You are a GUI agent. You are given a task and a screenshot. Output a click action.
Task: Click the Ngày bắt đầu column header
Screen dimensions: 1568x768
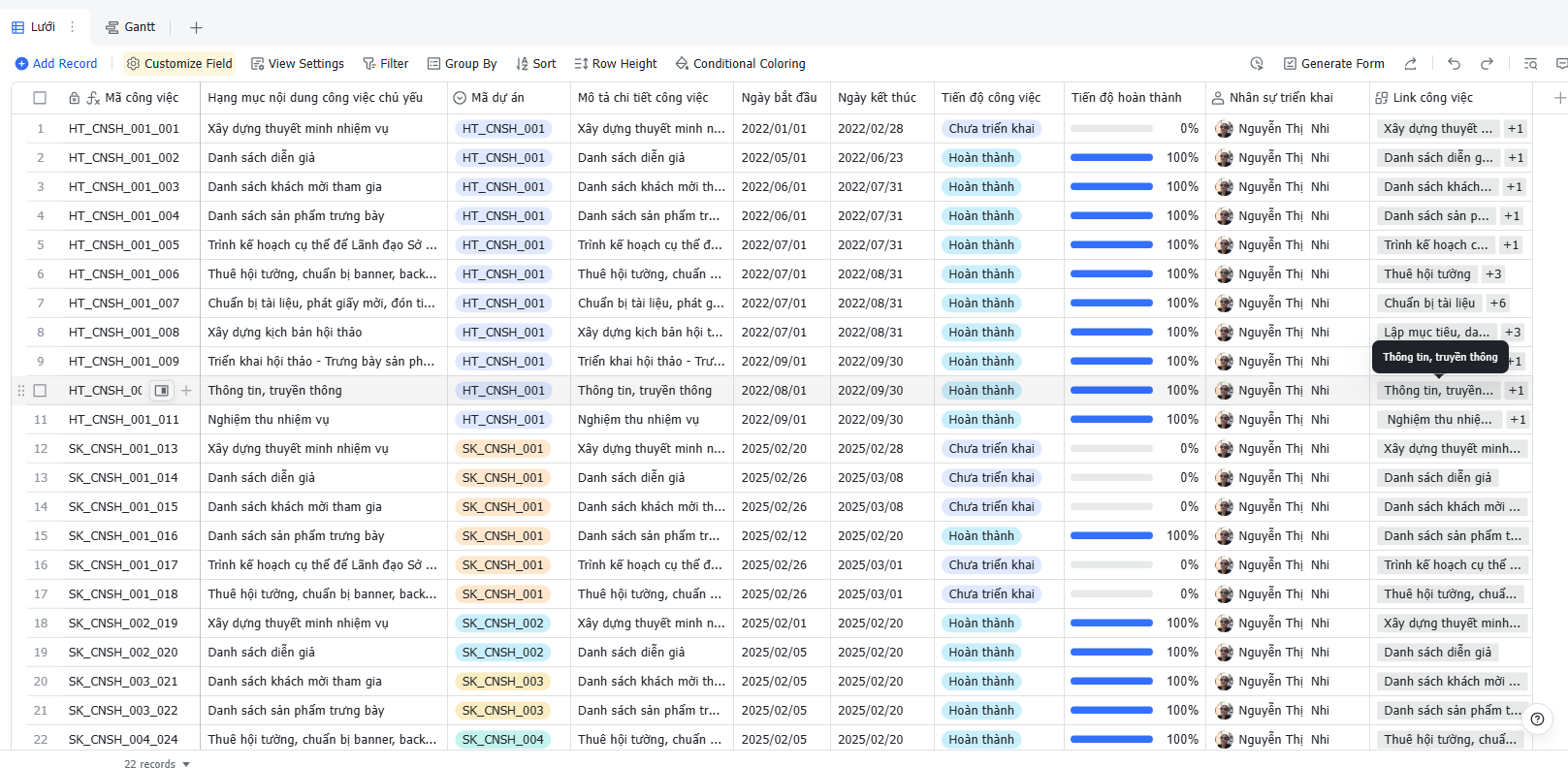[x=782, y=98]
